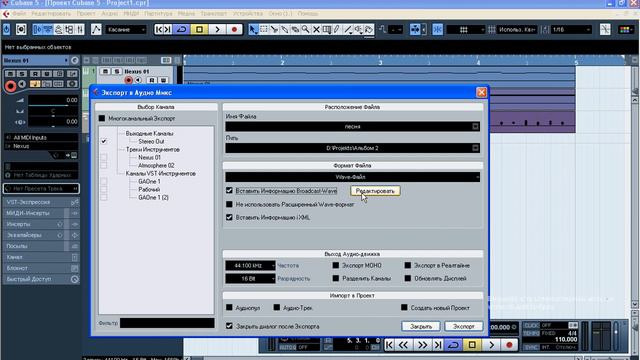Toggle Snap to Zero Crossing icon
This screenshot has width=640, height=360.
click(605, 29)
